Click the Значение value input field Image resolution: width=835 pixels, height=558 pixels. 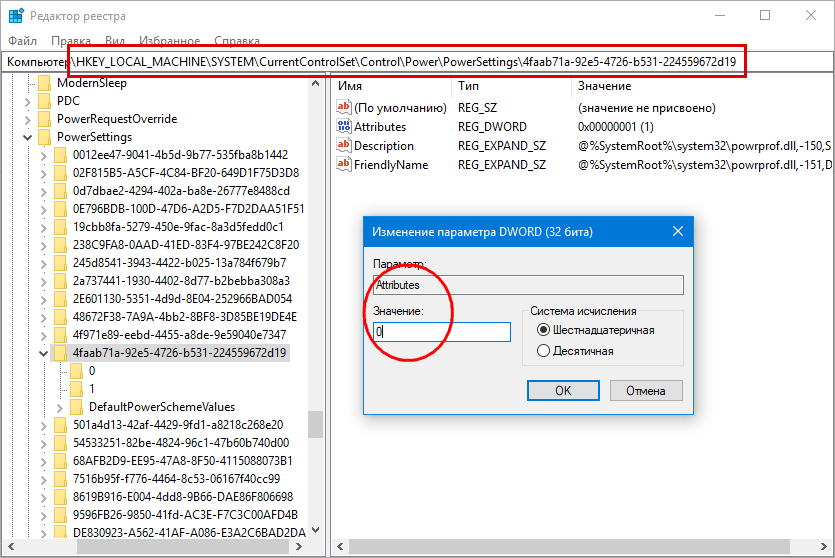coord(441,332)
